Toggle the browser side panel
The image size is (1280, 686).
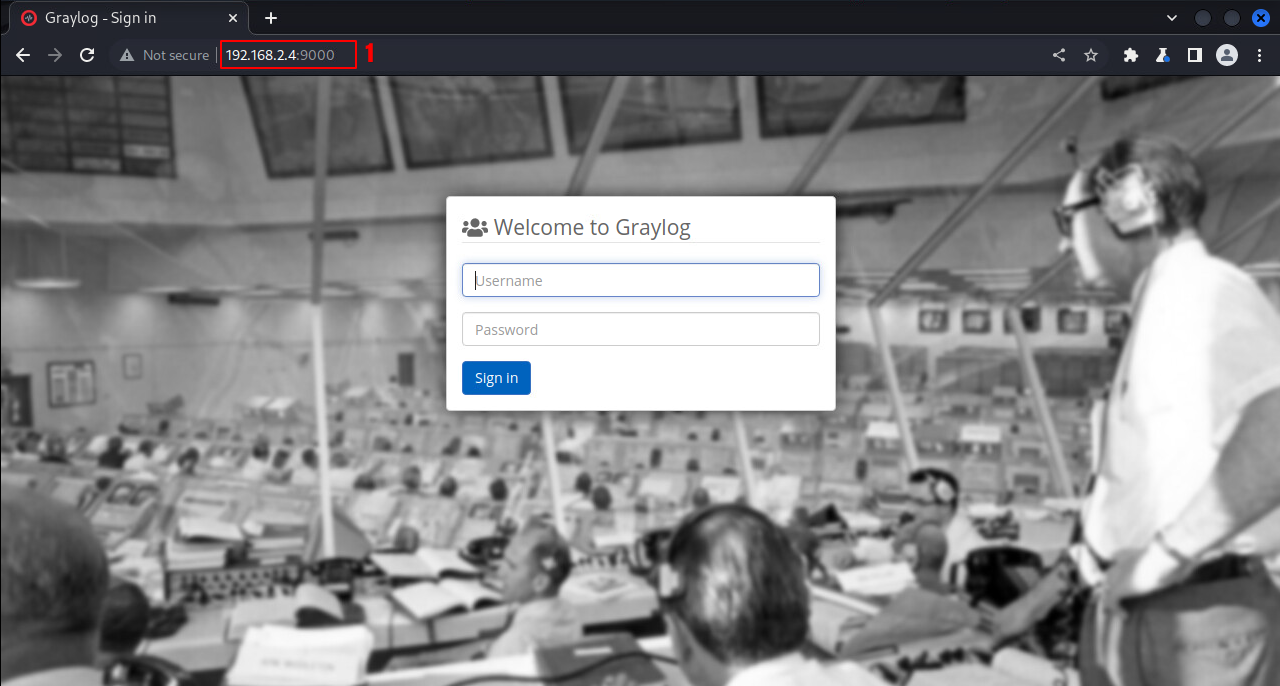pyautogui.click(x=1195, y=55)
